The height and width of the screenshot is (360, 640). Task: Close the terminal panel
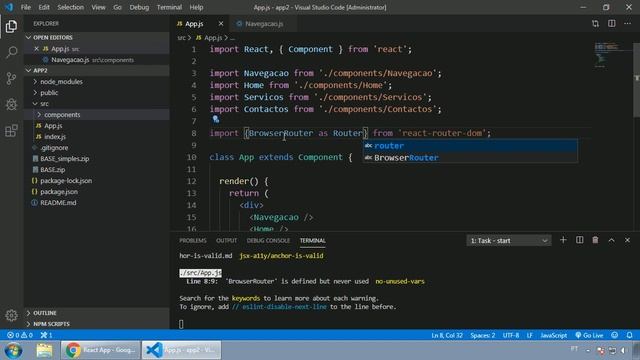pos(627,240)
